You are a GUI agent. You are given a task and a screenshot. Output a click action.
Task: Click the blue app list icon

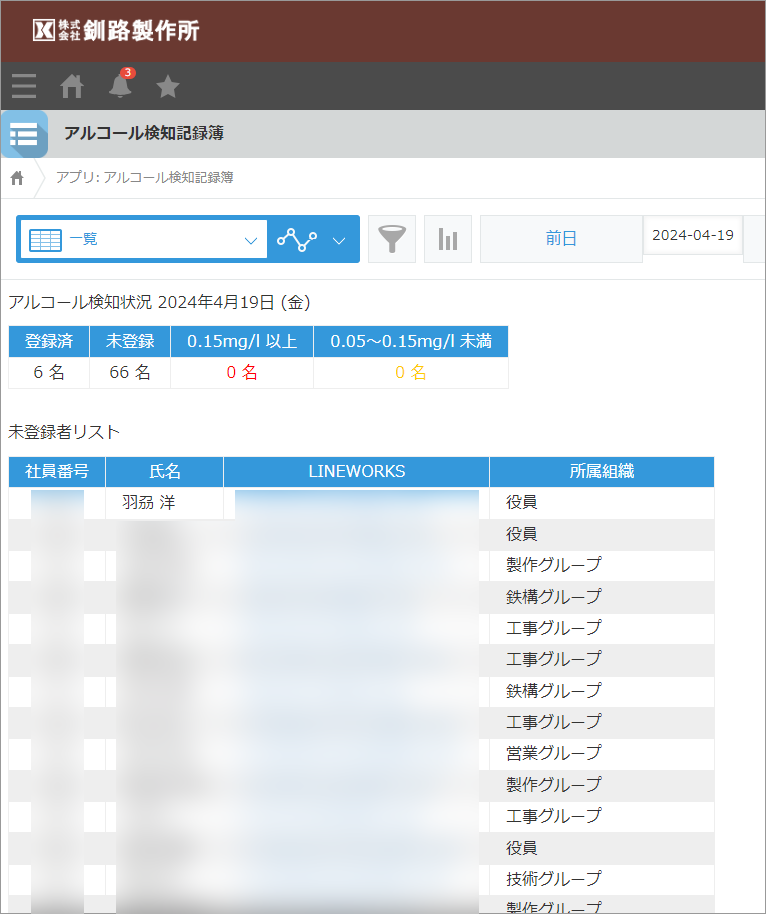[24, 134]
